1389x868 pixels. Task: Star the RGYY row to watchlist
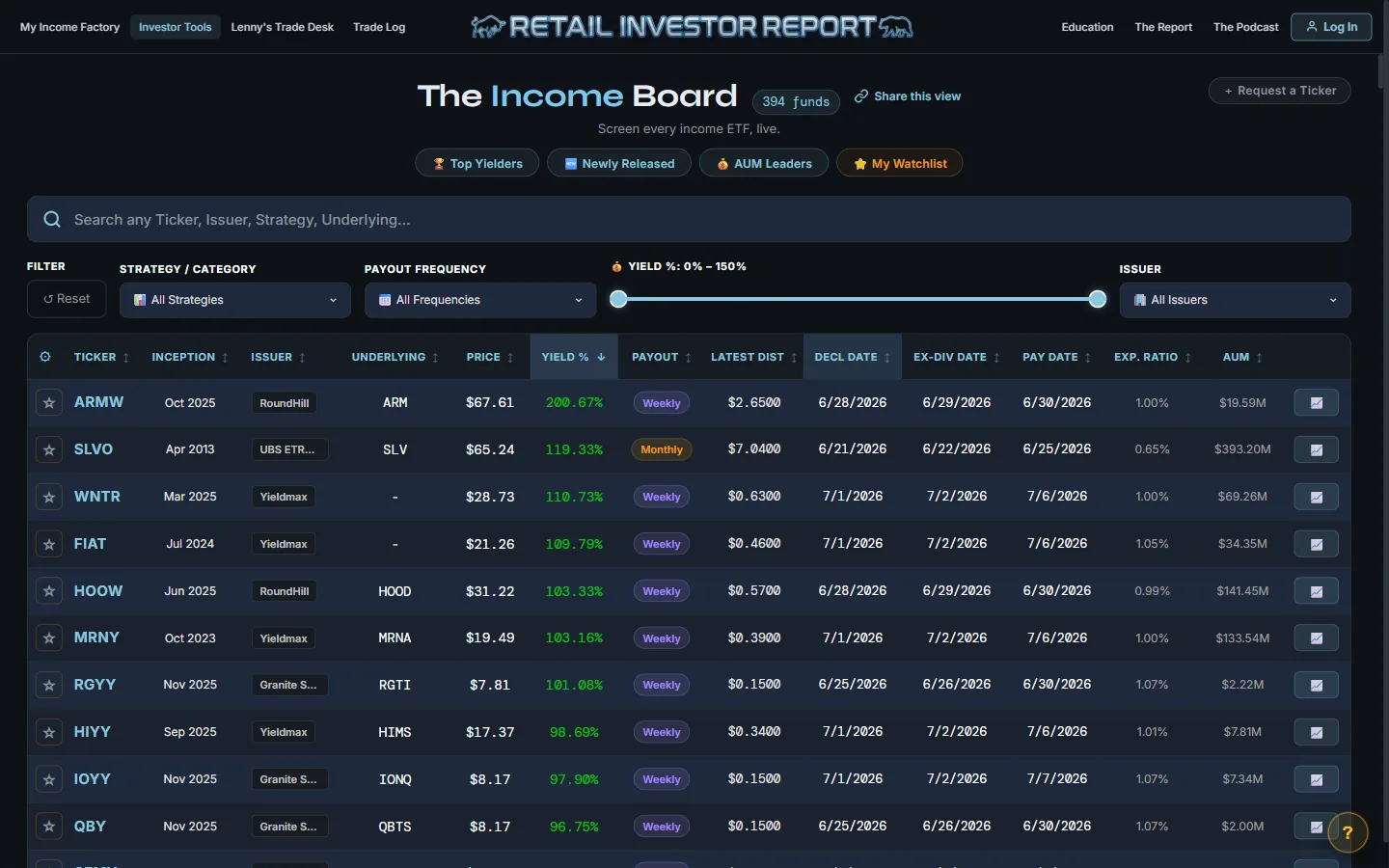point(49,685)
